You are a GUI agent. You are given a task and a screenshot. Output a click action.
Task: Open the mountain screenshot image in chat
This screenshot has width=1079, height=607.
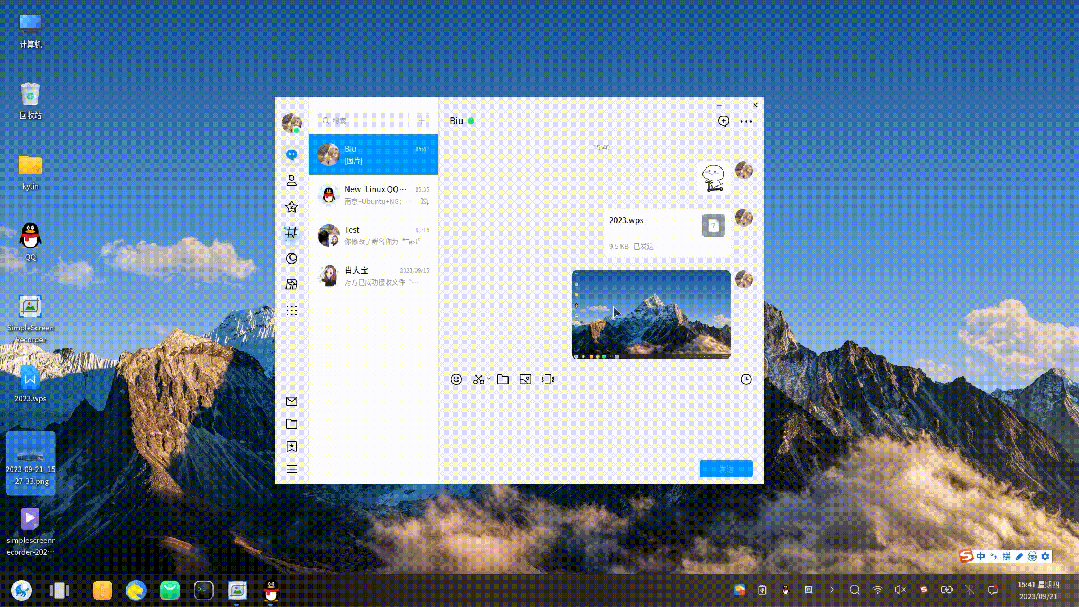(651, 314)
